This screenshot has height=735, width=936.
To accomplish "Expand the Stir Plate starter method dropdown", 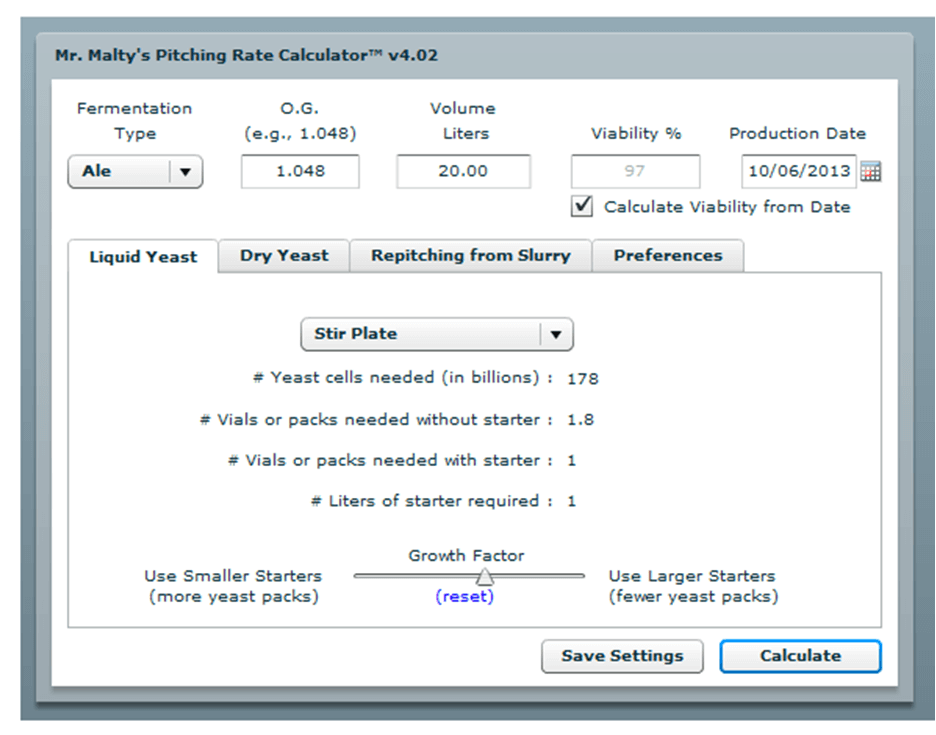I will [x=437, y=334].
